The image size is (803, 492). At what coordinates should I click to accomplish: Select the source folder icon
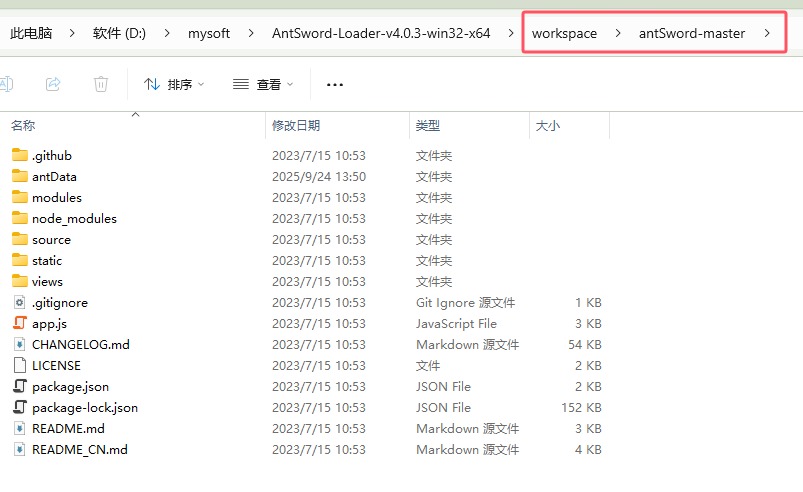pyautogui.click(x=20, y=239)
